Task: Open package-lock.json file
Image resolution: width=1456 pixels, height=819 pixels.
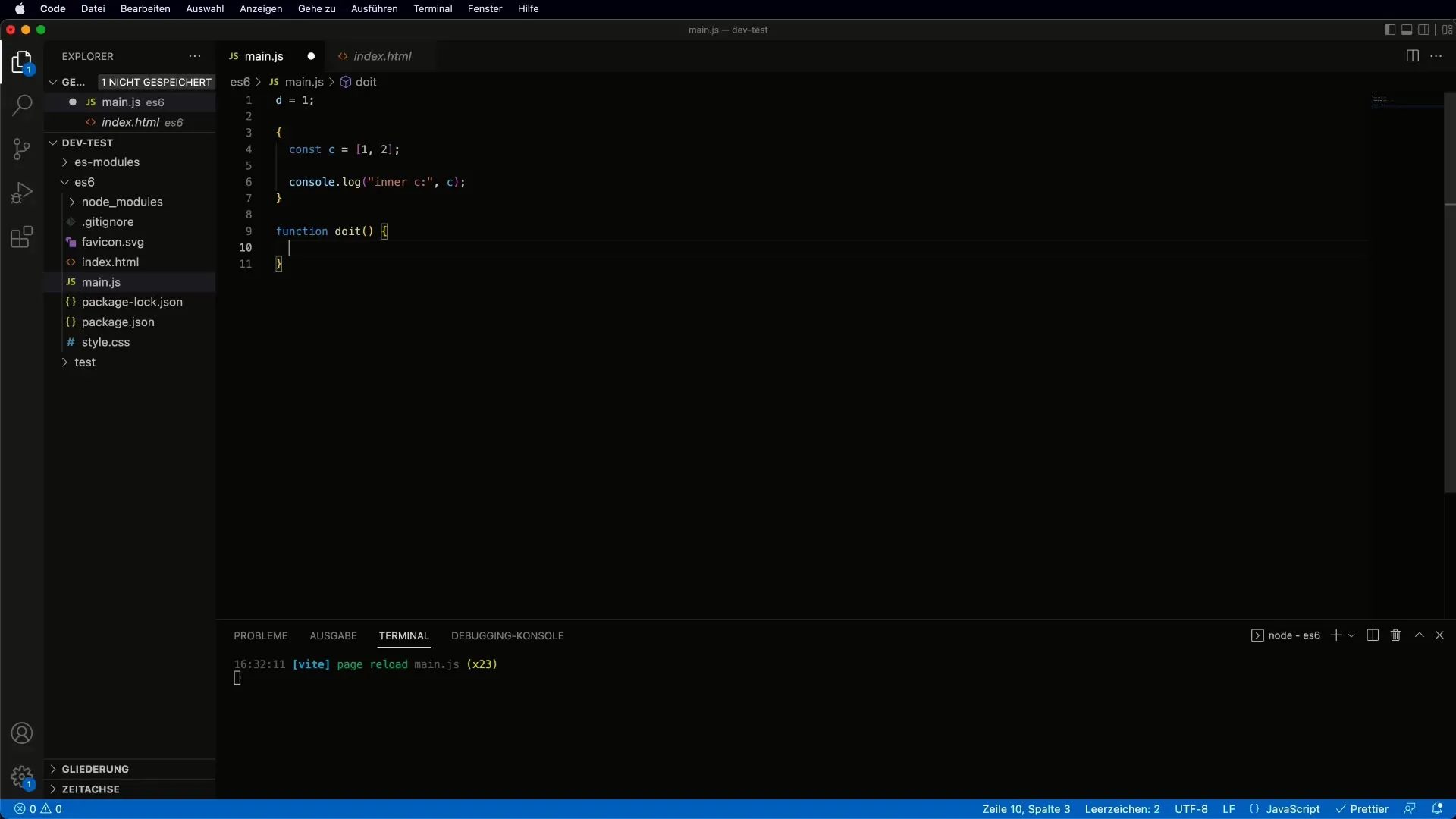Action: tap(132, 302)
